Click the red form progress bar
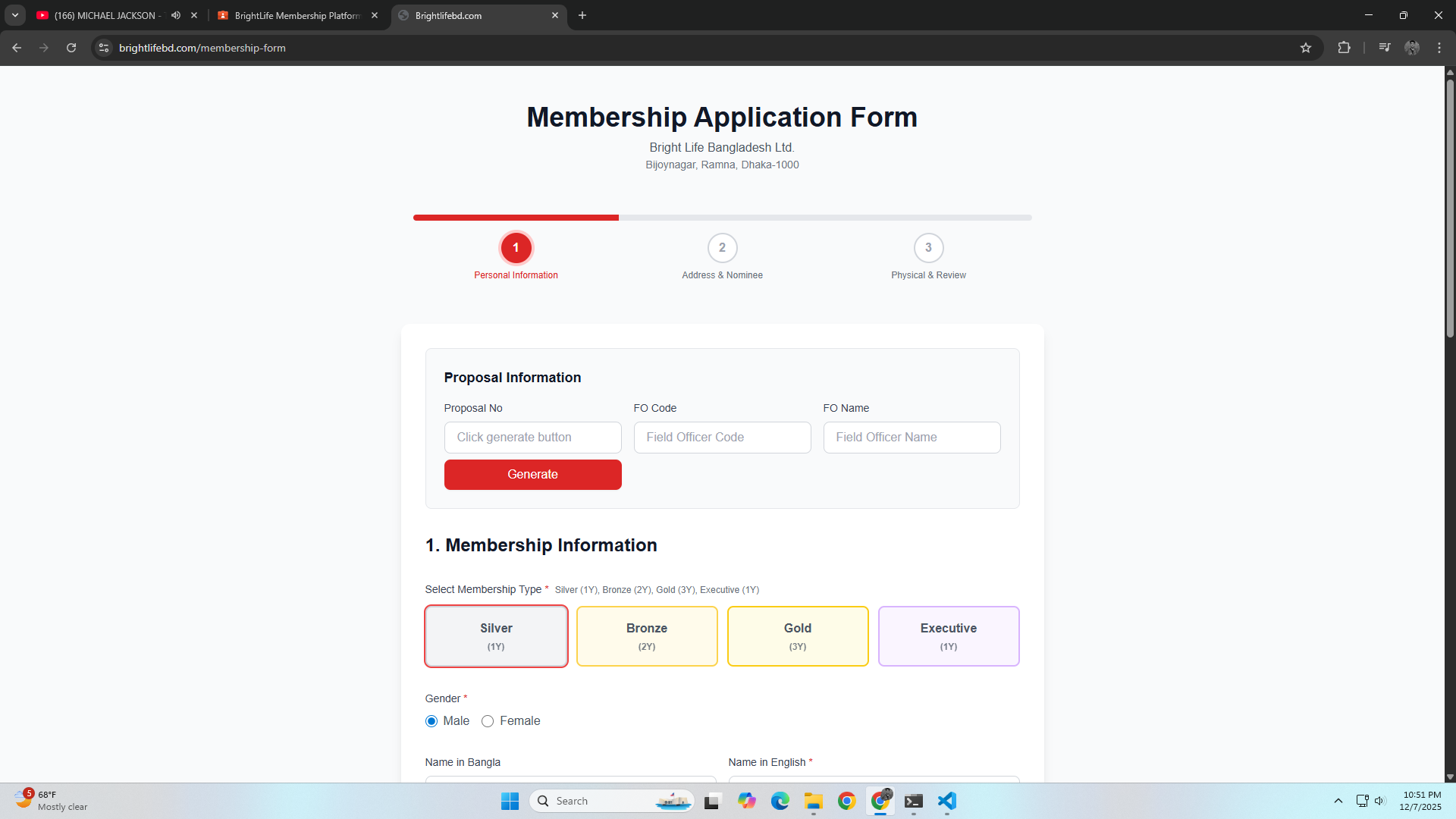This screenshot has width=1456, height=819. pyautogui.click(x=516, y=218)
